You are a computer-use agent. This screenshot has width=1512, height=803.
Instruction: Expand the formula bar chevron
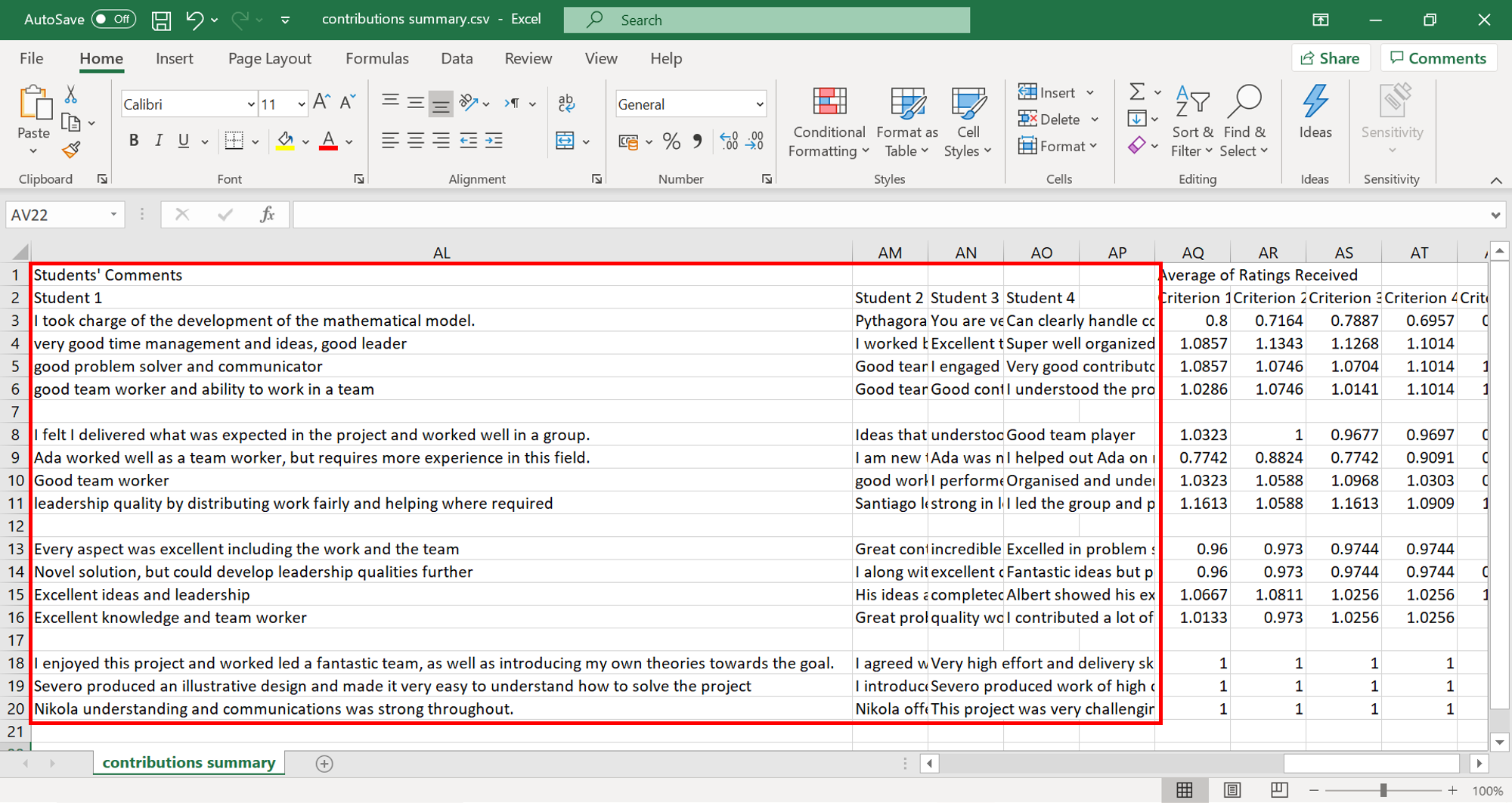pos(1495,215)
